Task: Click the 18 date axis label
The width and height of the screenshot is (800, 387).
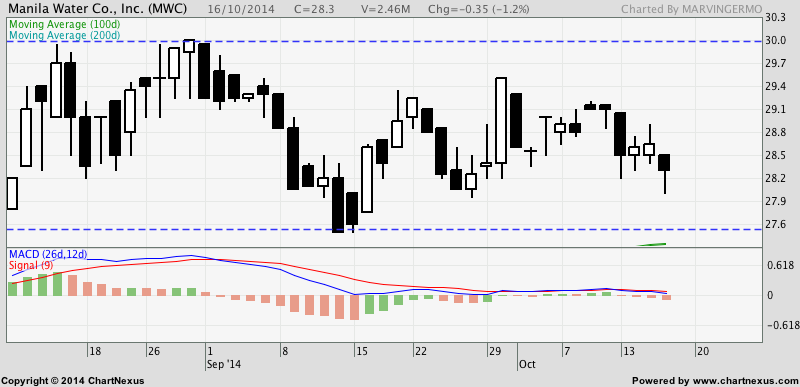Action: [95, 351]
